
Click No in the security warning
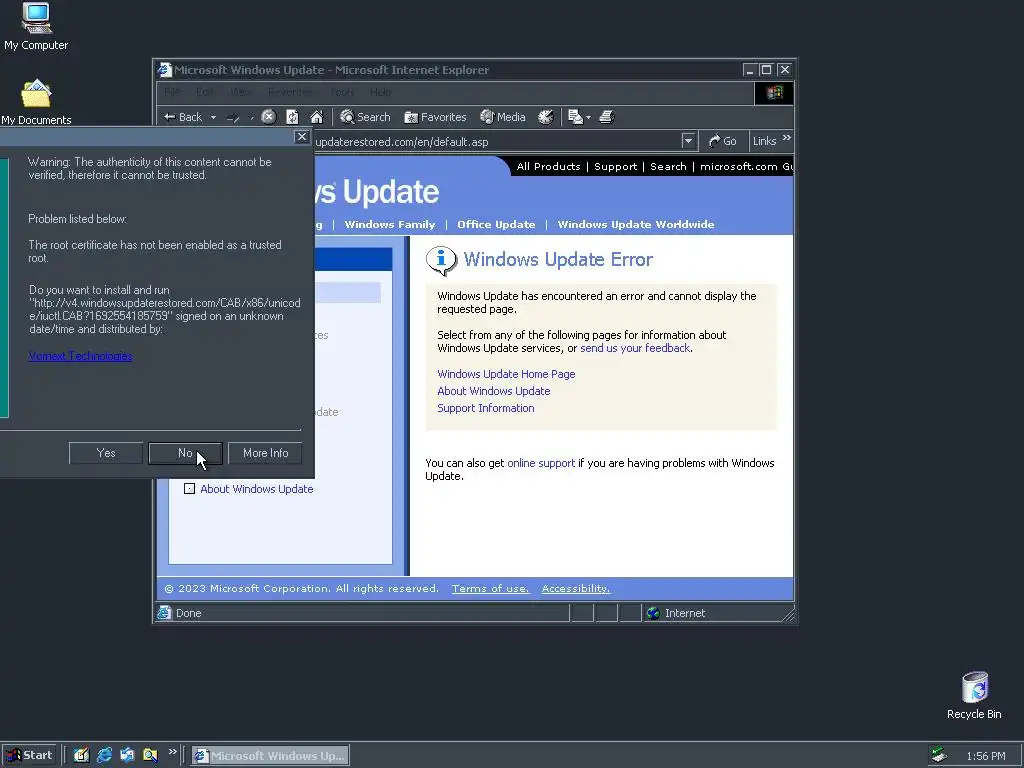[185, 453]
